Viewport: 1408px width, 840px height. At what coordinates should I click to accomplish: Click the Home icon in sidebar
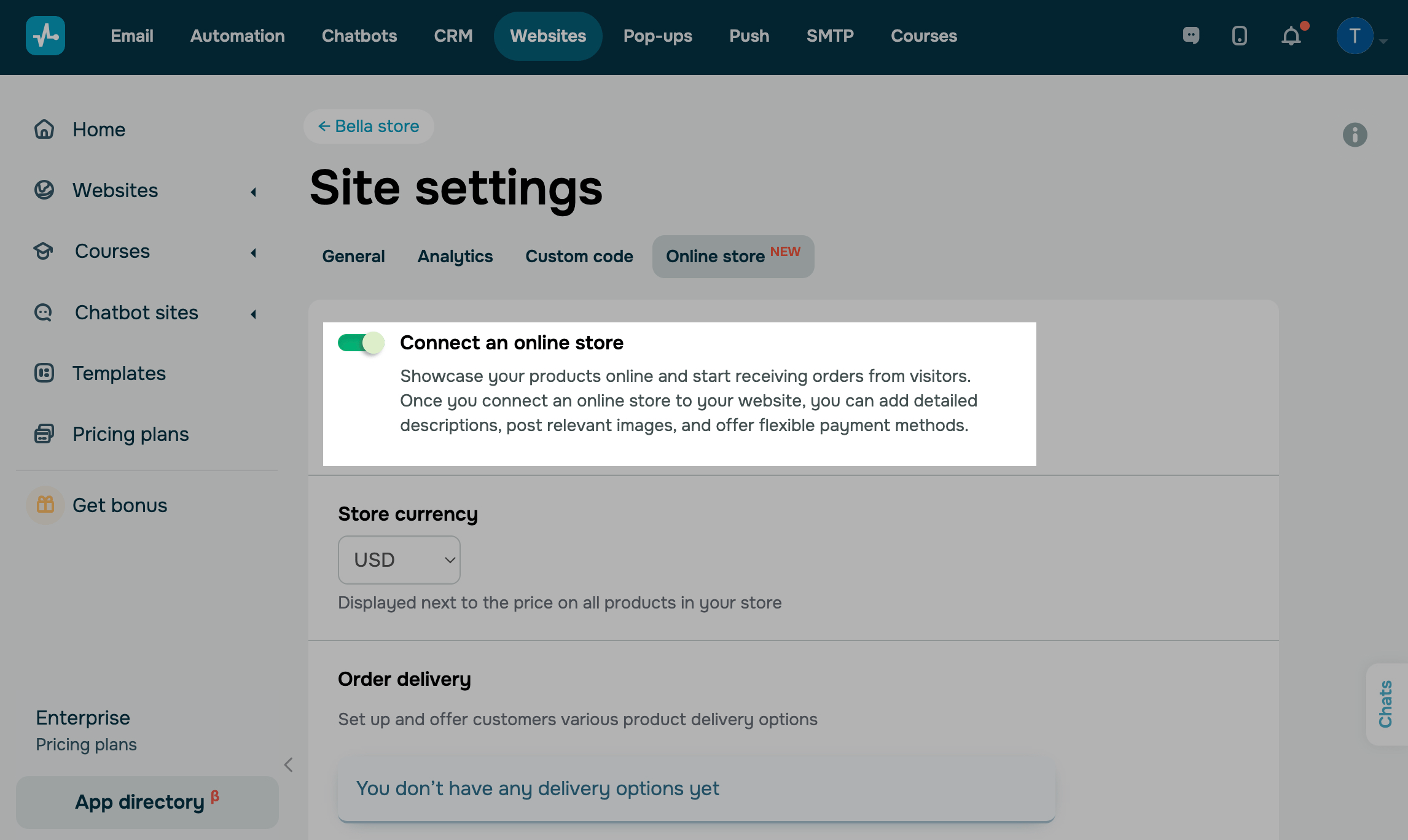[x=44, y=130]
